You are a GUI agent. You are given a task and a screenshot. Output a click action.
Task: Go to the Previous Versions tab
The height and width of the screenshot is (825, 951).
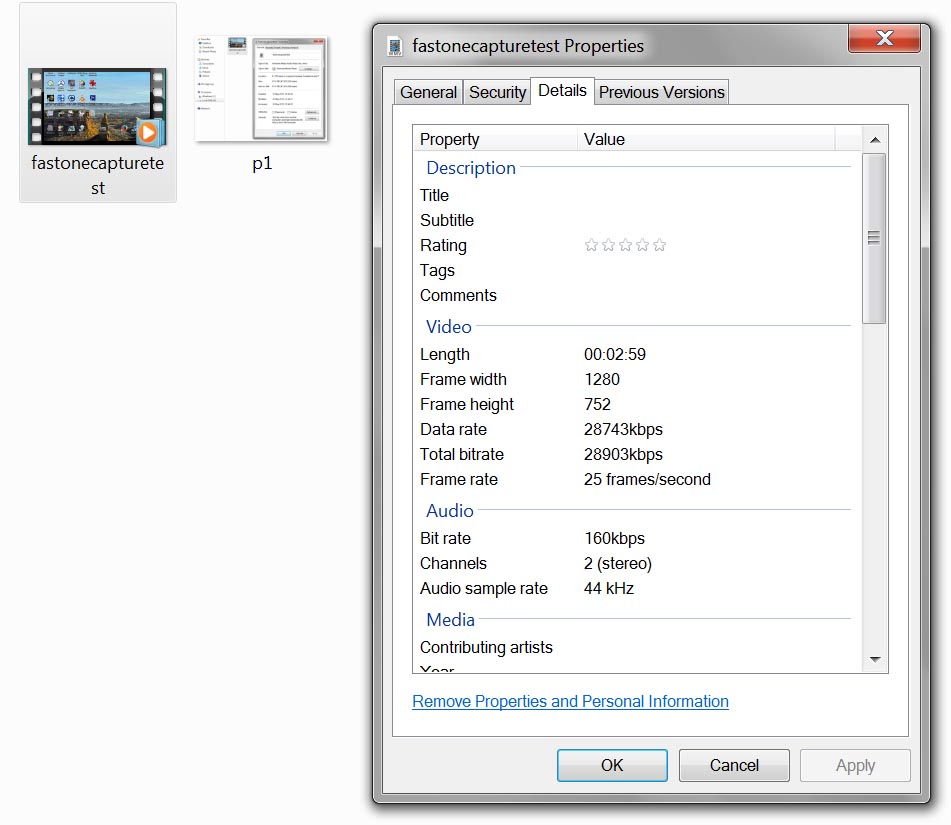661,92
